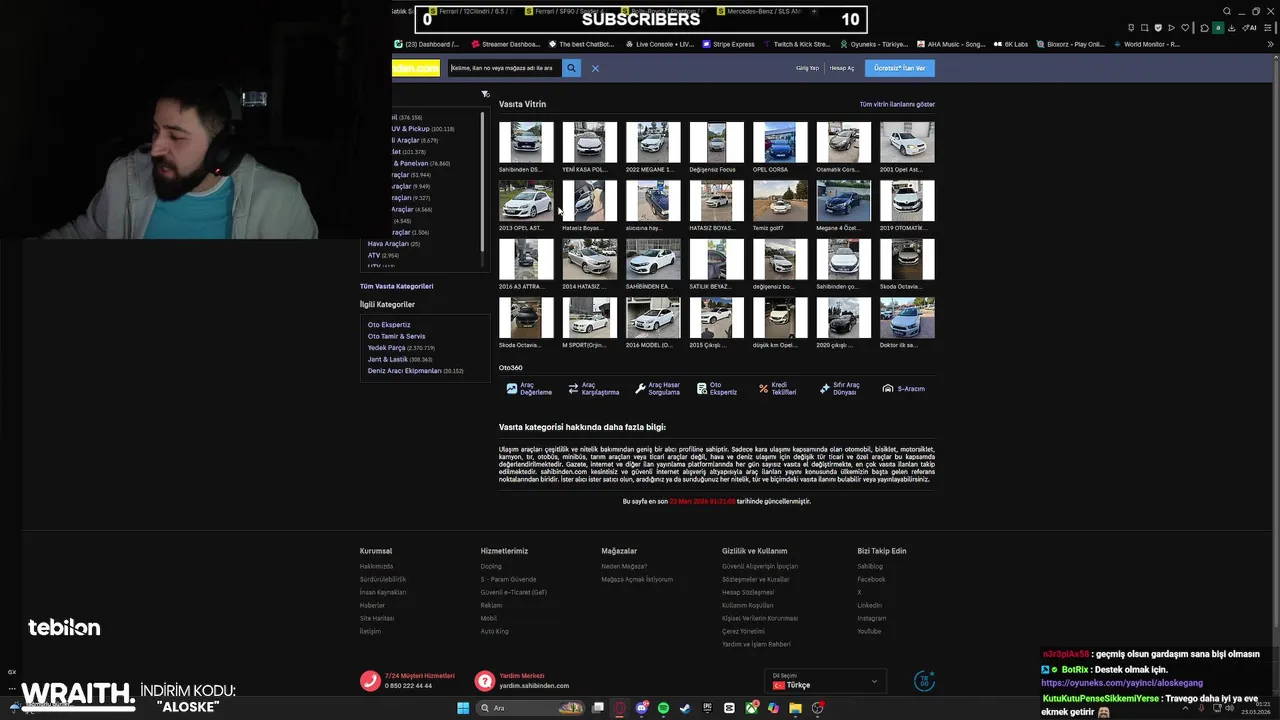Open Steam from the taskbar
This screenshot has width=1280, height=720.
(686, 708)
